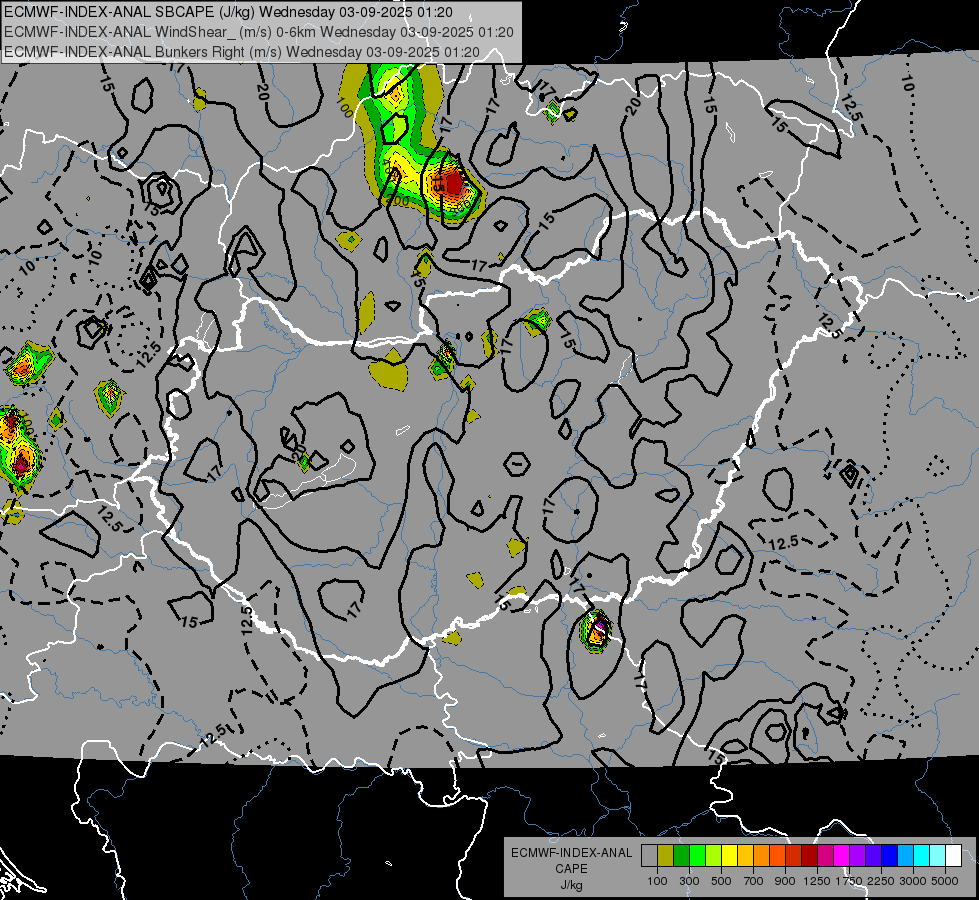The image size is (979, 900).
Task: Click the dark red legend swatch
Action: 809,856
